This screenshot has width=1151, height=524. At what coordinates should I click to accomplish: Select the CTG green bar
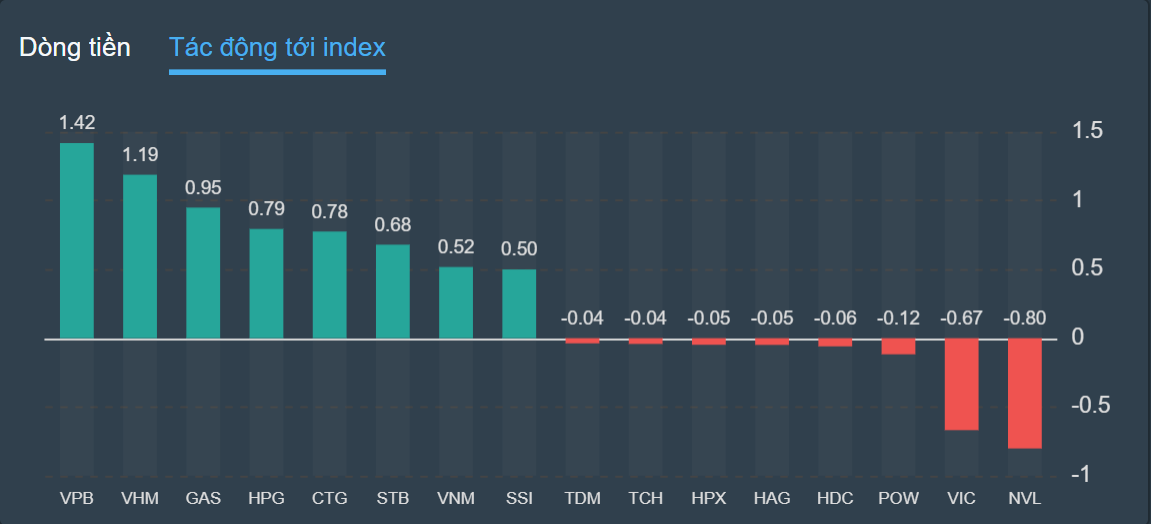pos(329,285)
